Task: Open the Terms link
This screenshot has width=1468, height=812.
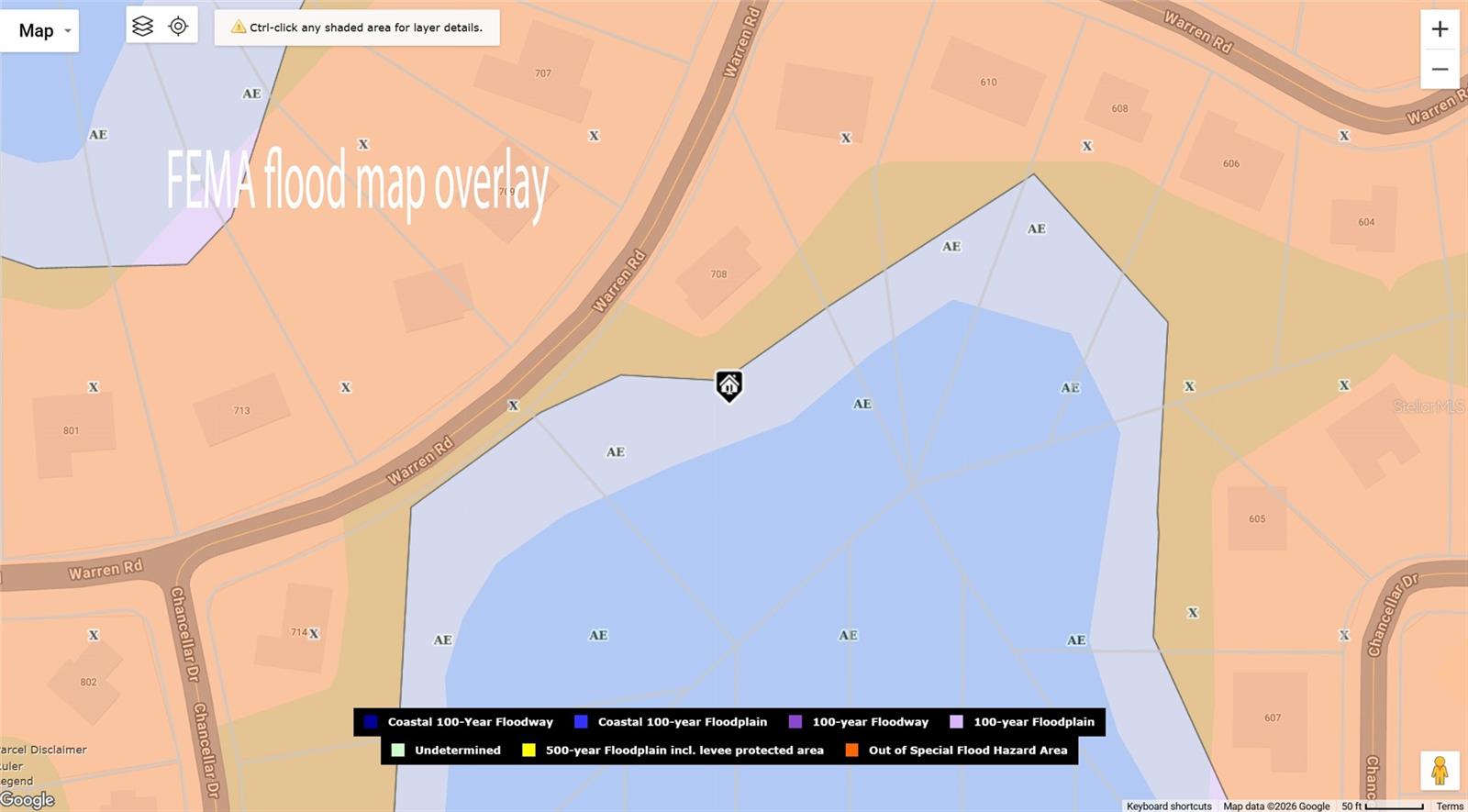Action: coord(1450,806)
